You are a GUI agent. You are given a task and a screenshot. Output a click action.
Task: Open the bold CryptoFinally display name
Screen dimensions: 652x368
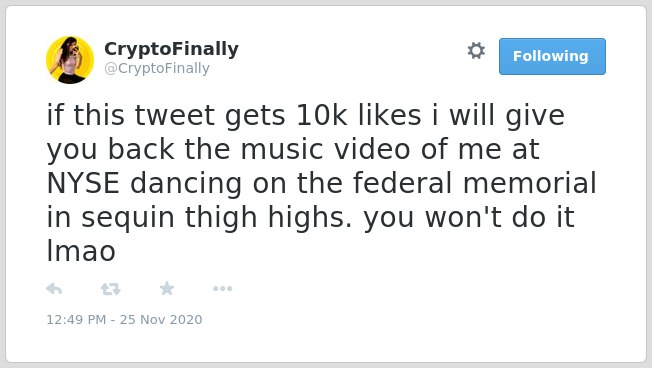[x=171, y=49]
